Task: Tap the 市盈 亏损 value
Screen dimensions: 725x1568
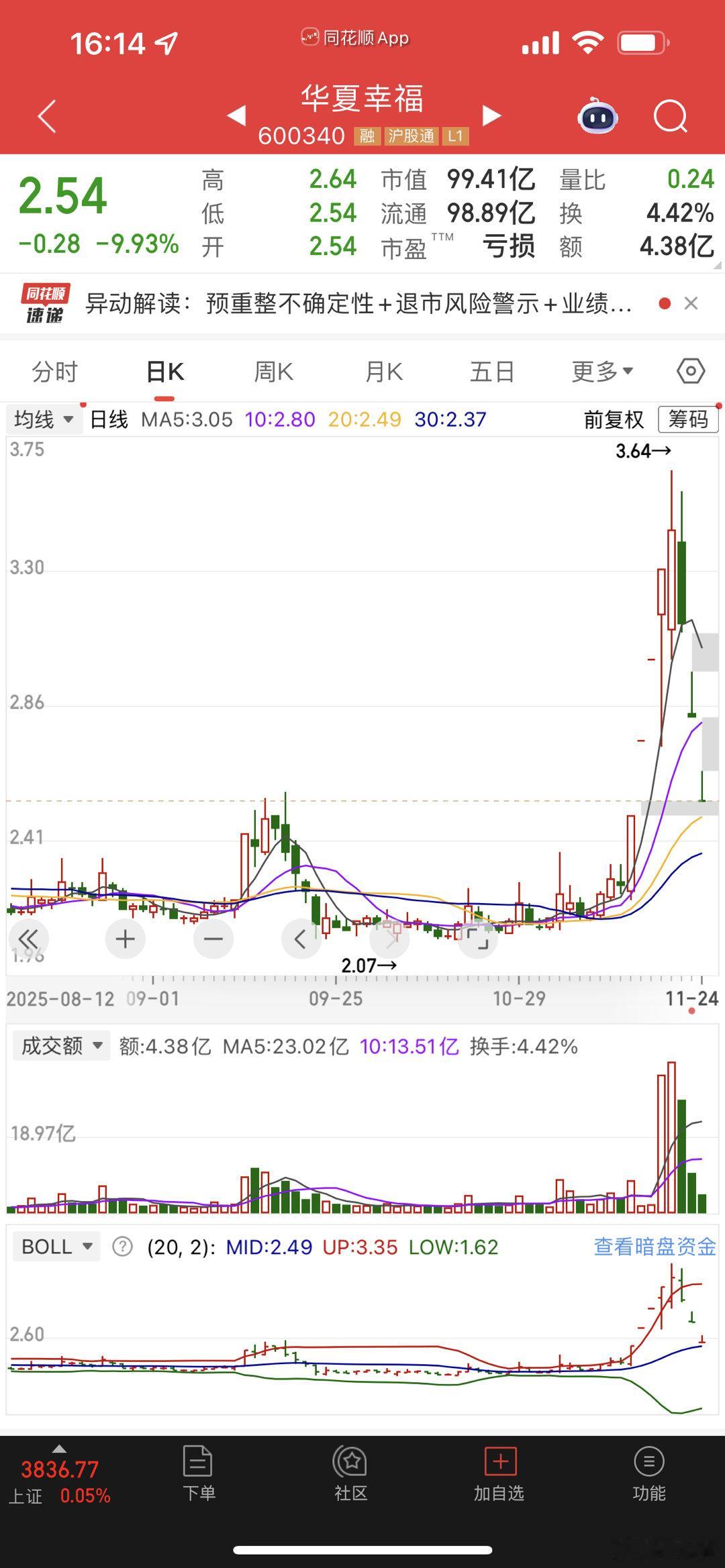Action: coord(509,246)
